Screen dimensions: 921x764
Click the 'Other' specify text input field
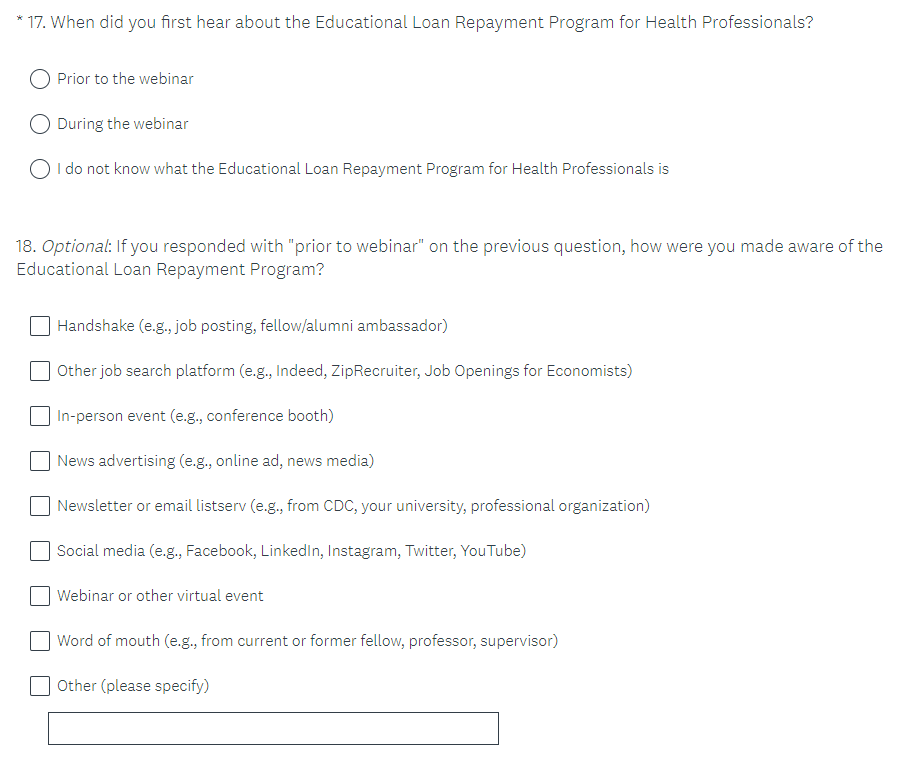coord(273,728)
